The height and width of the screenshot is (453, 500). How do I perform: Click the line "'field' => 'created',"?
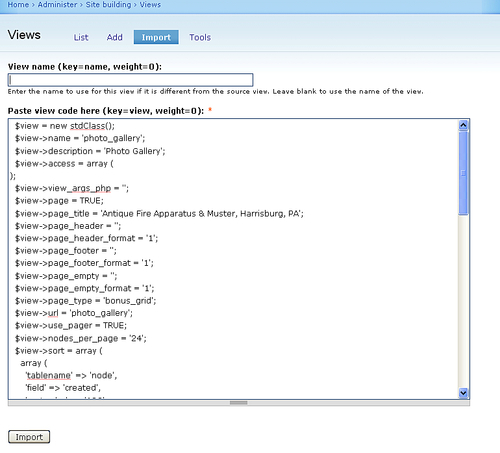point(63,388)
